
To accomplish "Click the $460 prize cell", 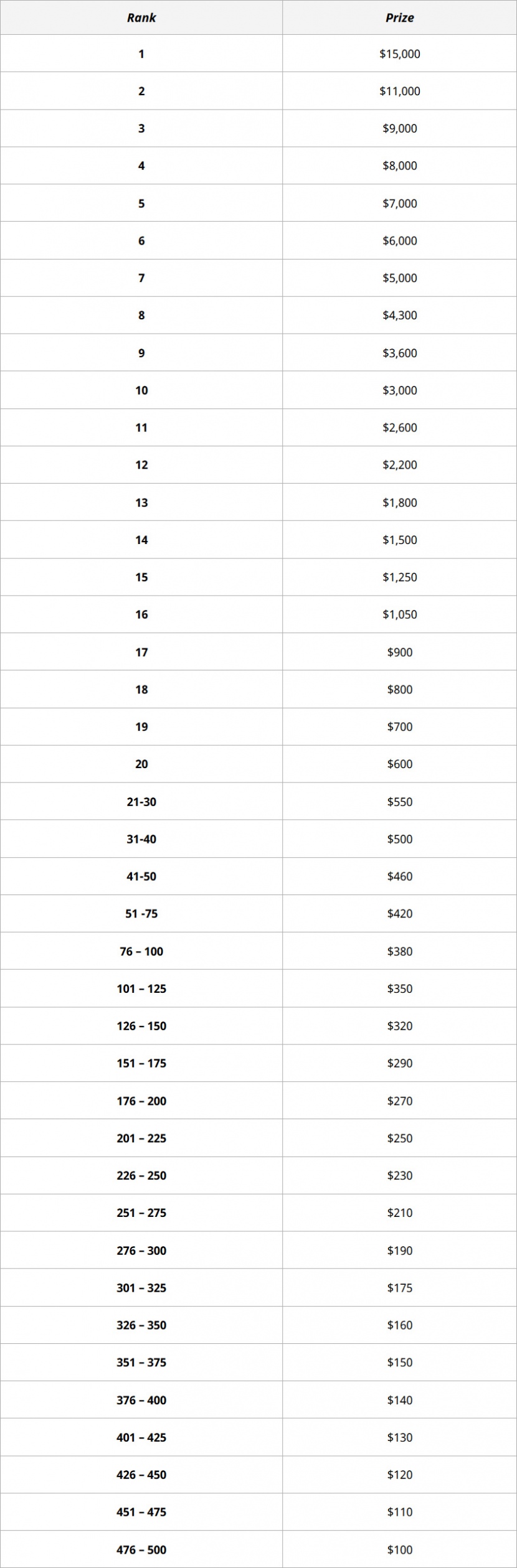I will (399, 876).
